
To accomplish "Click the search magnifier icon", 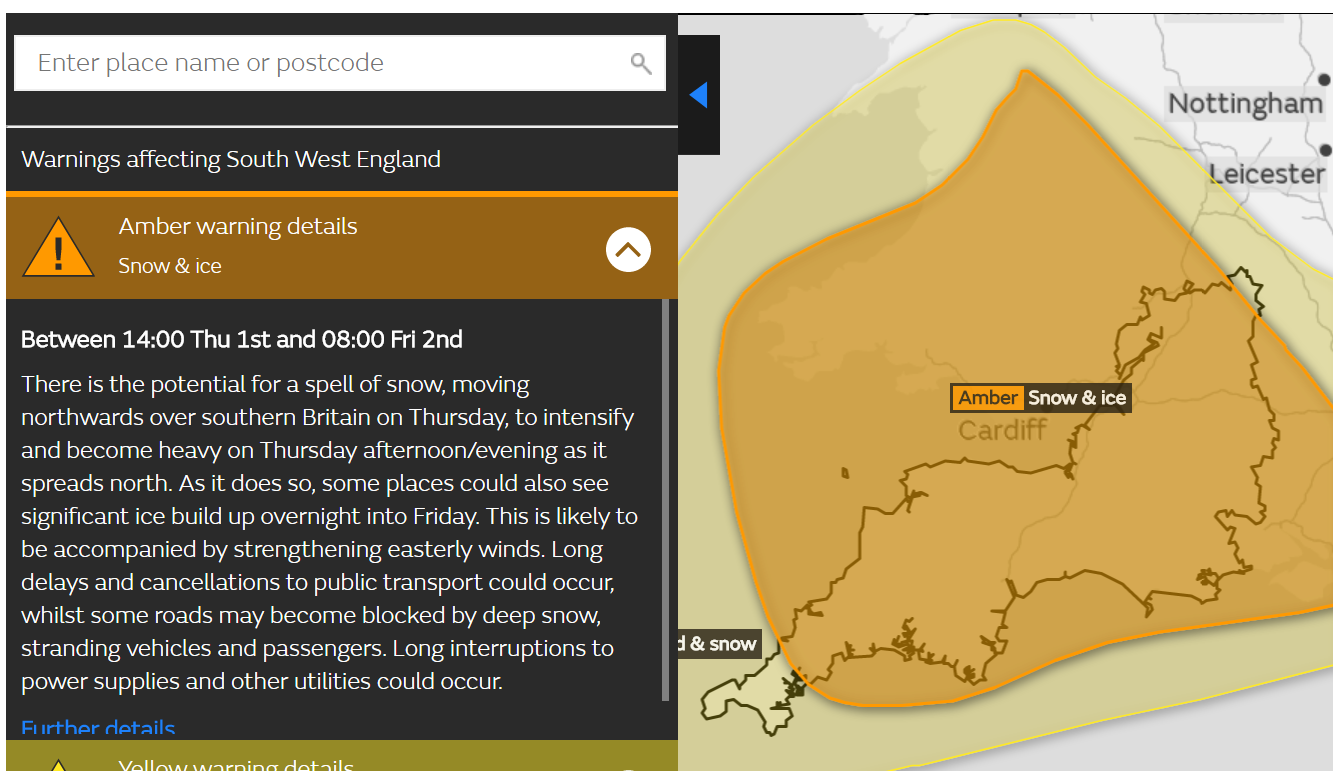I will coord(641,64).
